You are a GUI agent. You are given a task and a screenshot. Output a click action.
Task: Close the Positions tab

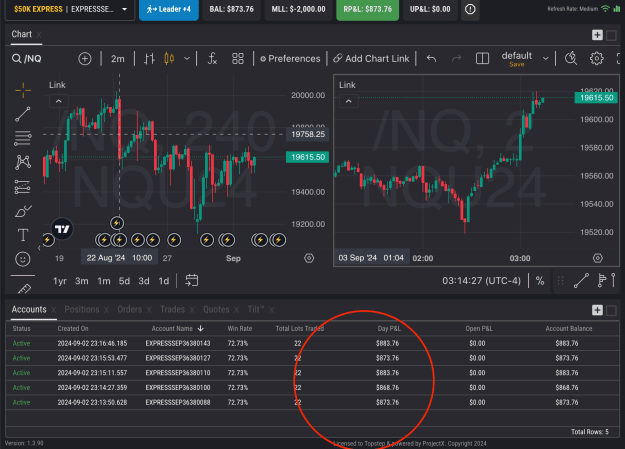(x=106, y=310)
